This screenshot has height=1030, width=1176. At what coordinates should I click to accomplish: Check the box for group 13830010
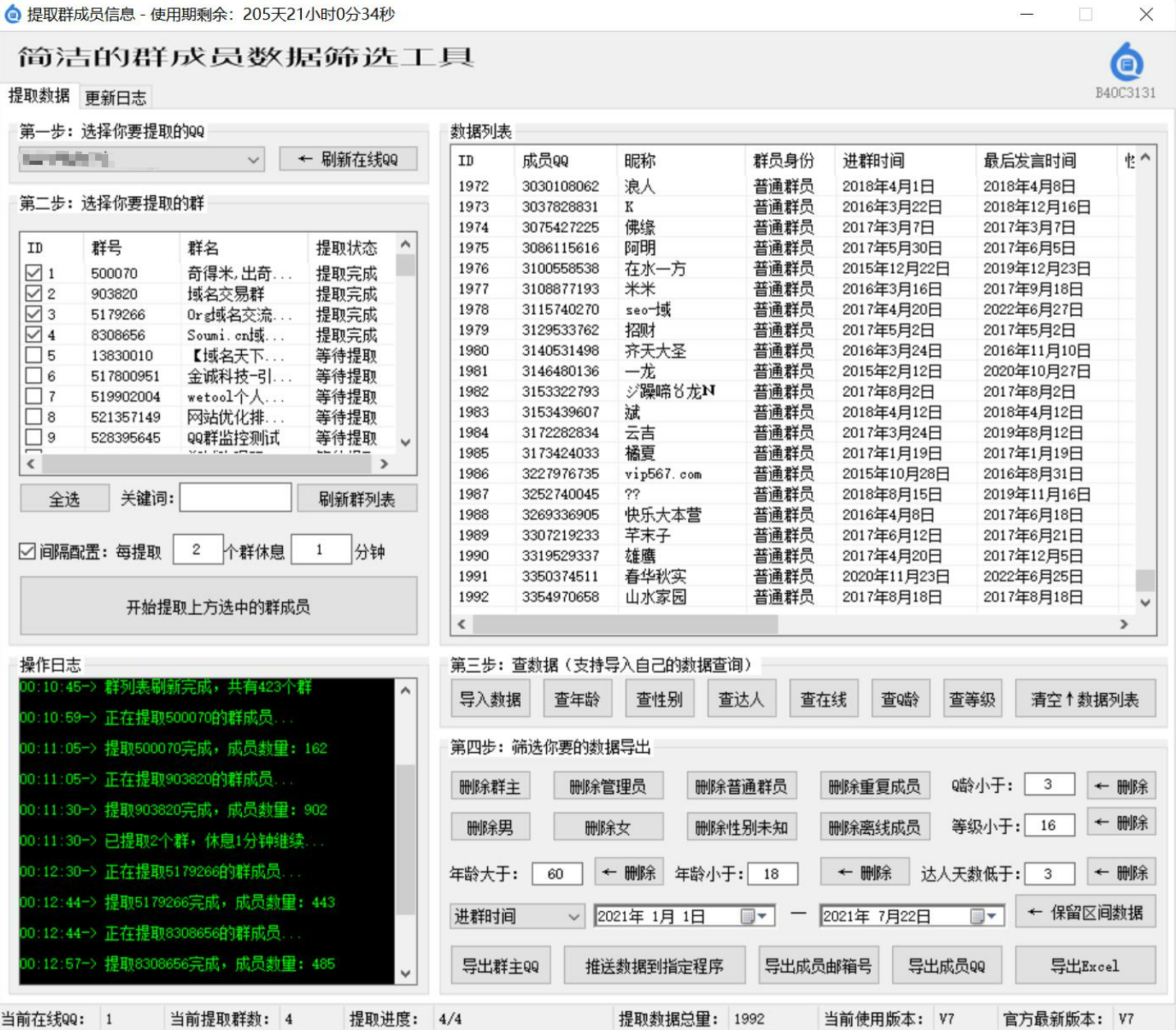(x=34, y=355)
